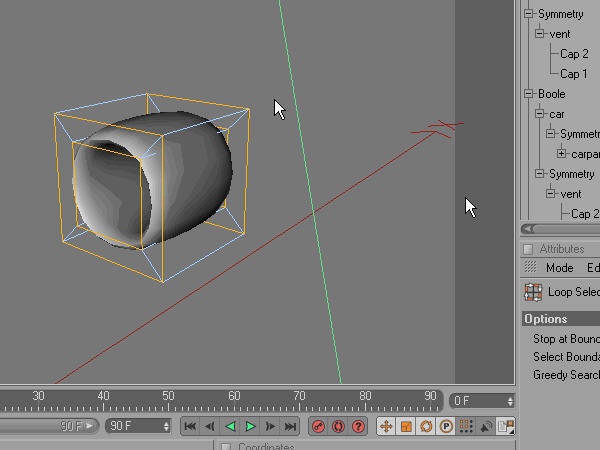The image size is (600, 450).
Task: Collapse the Boole object in tree
Action: click(529, 94)
